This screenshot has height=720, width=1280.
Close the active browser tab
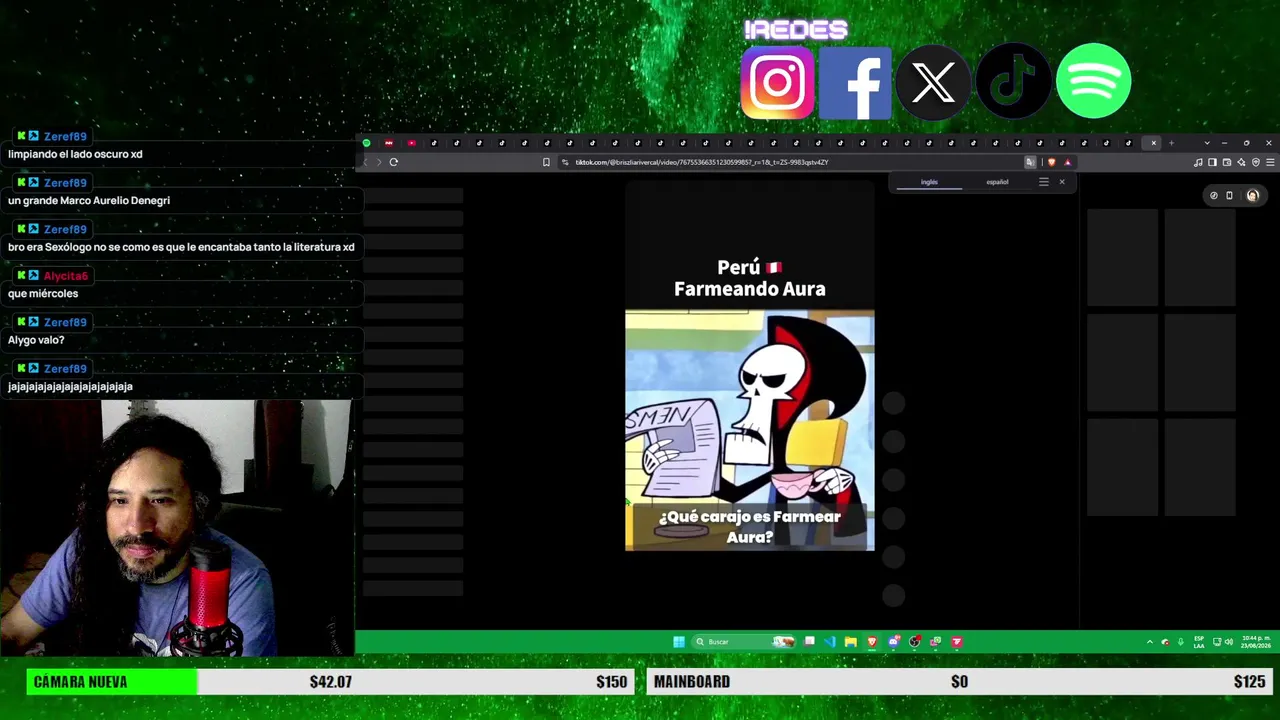pos(1153,143)
